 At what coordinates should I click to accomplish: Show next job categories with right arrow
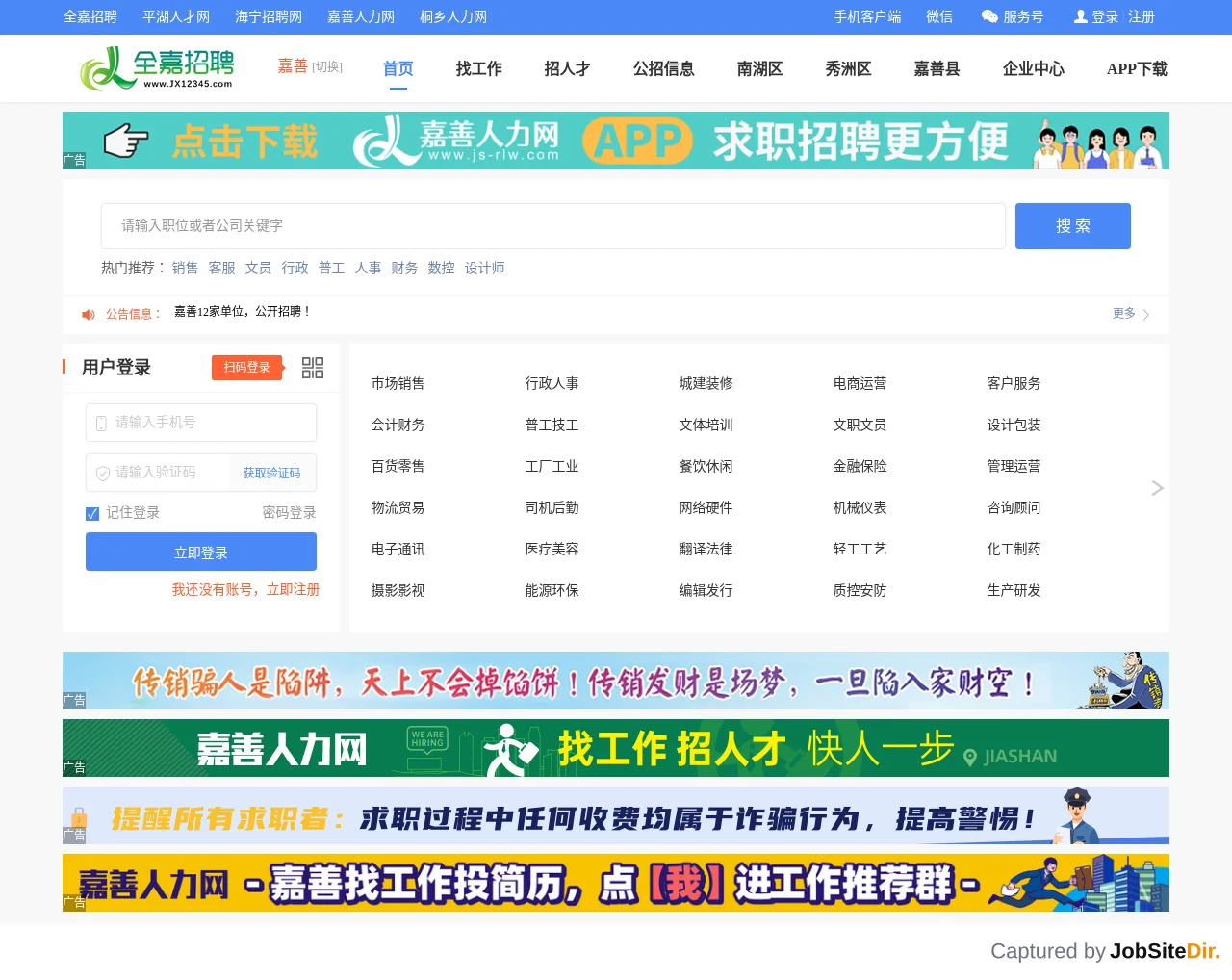(x=1157, y=488)
